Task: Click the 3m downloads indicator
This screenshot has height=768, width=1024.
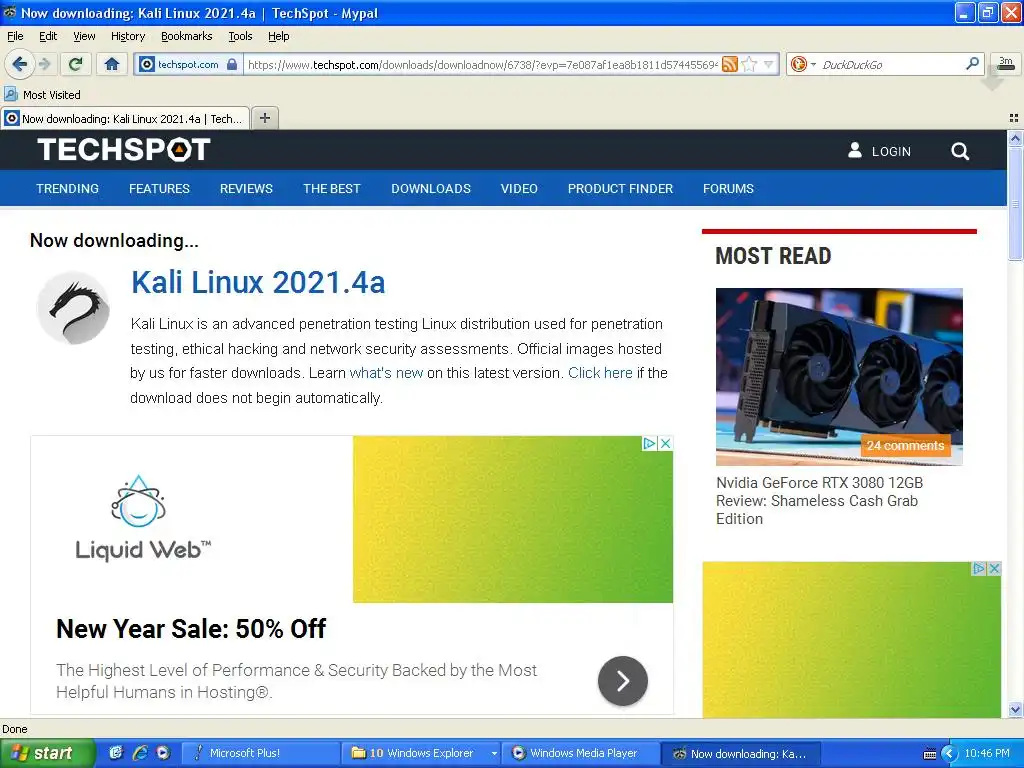Action: click(1006, 63)
